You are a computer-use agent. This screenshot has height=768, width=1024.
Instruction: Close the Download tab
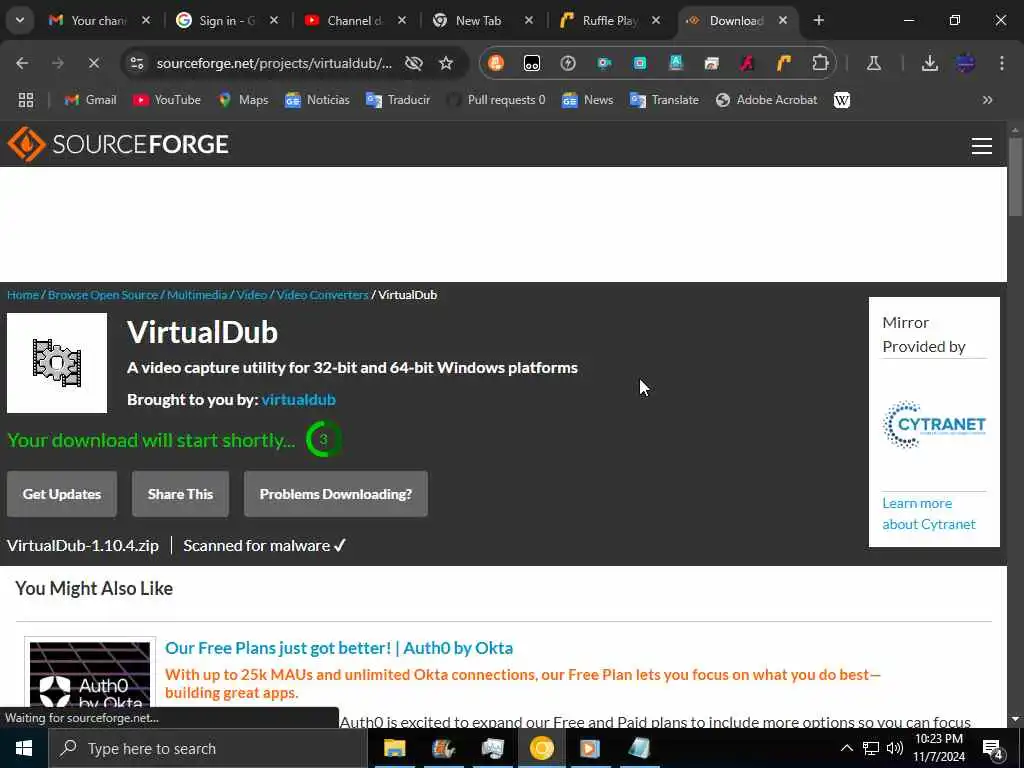click(782, 21)
